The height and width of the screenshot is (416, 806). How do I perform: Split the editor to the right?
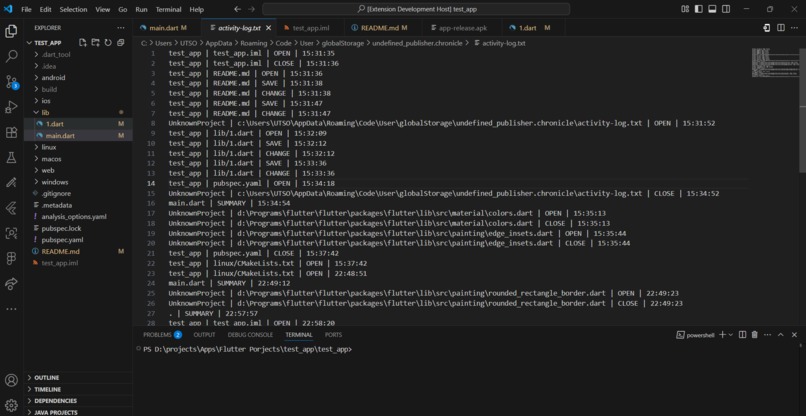point(781,28)
